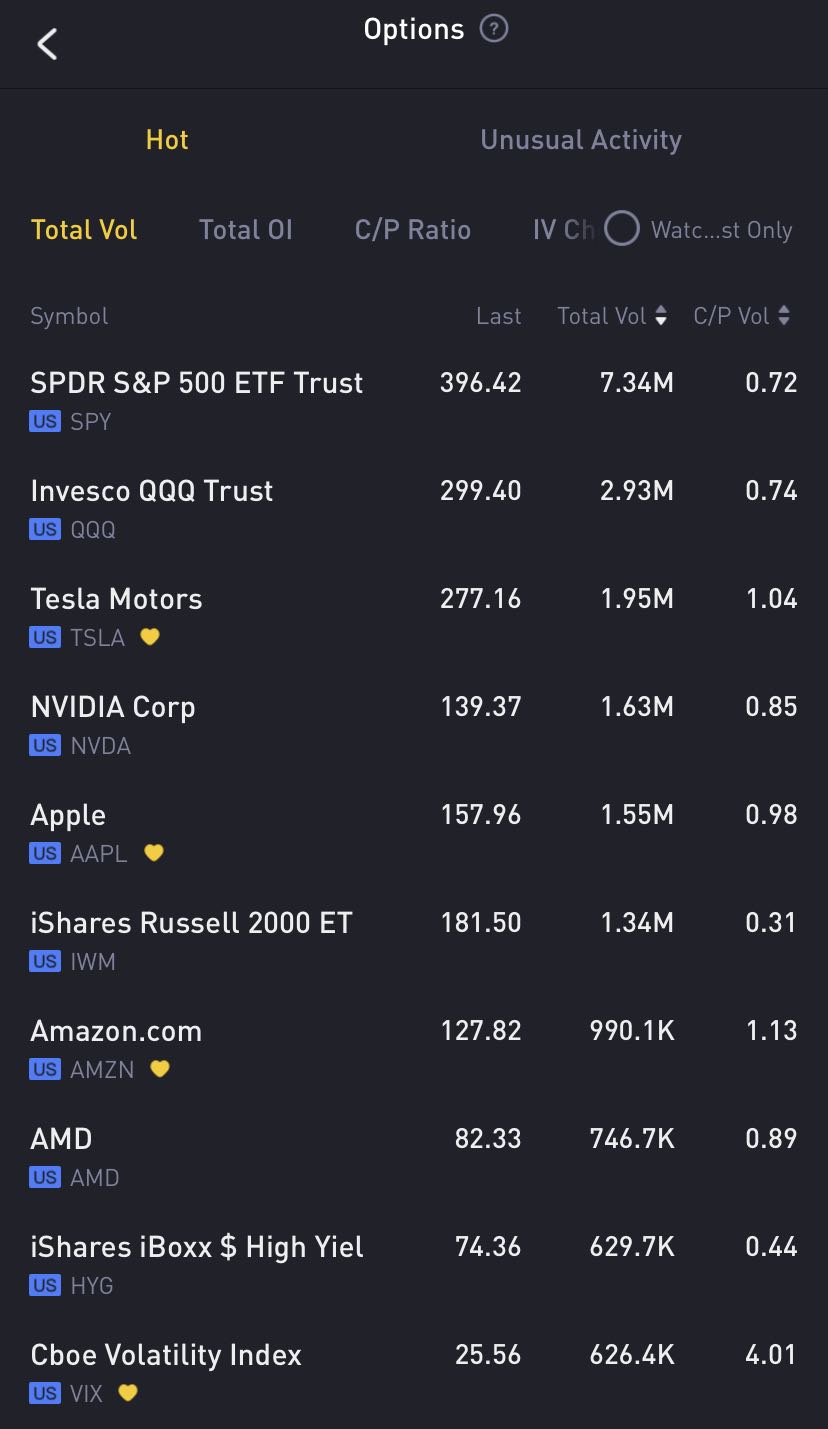Select the Hot tab
The height and width of the screenshot is (1429, 828).
click(167, 140)
